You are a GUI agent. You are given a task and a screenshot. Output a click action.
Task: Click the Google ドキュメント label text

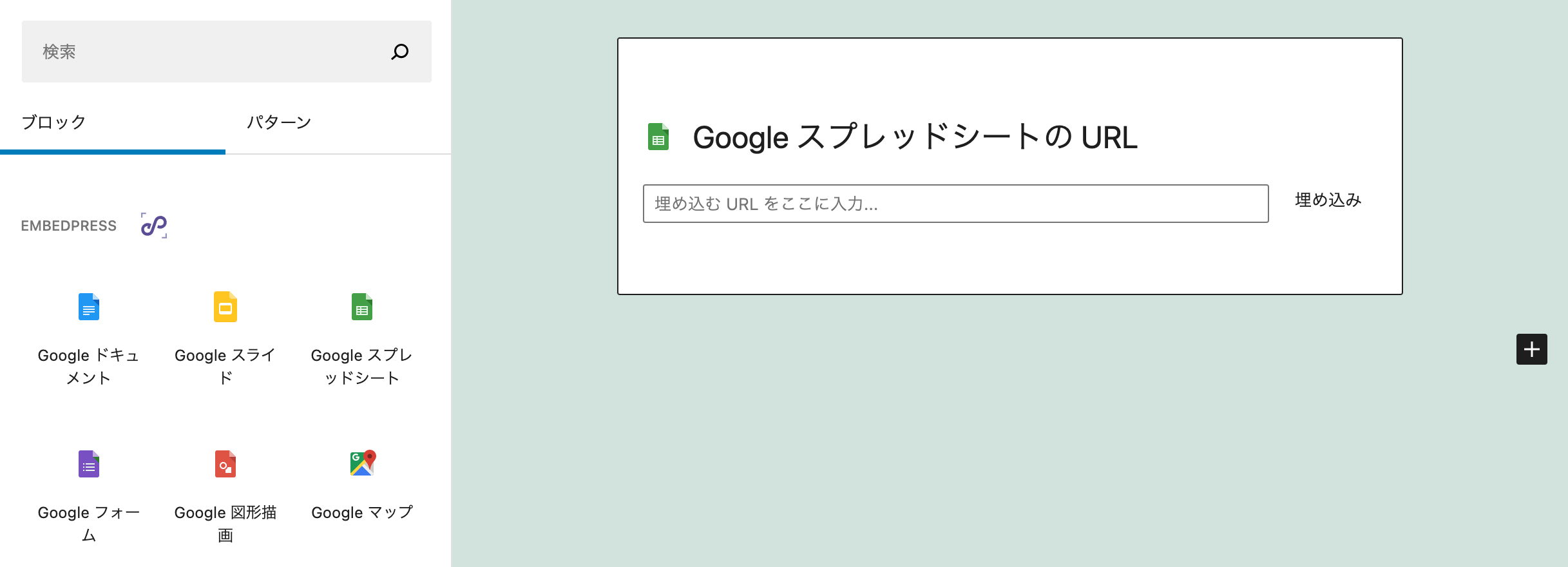click(x=89, y=367)
